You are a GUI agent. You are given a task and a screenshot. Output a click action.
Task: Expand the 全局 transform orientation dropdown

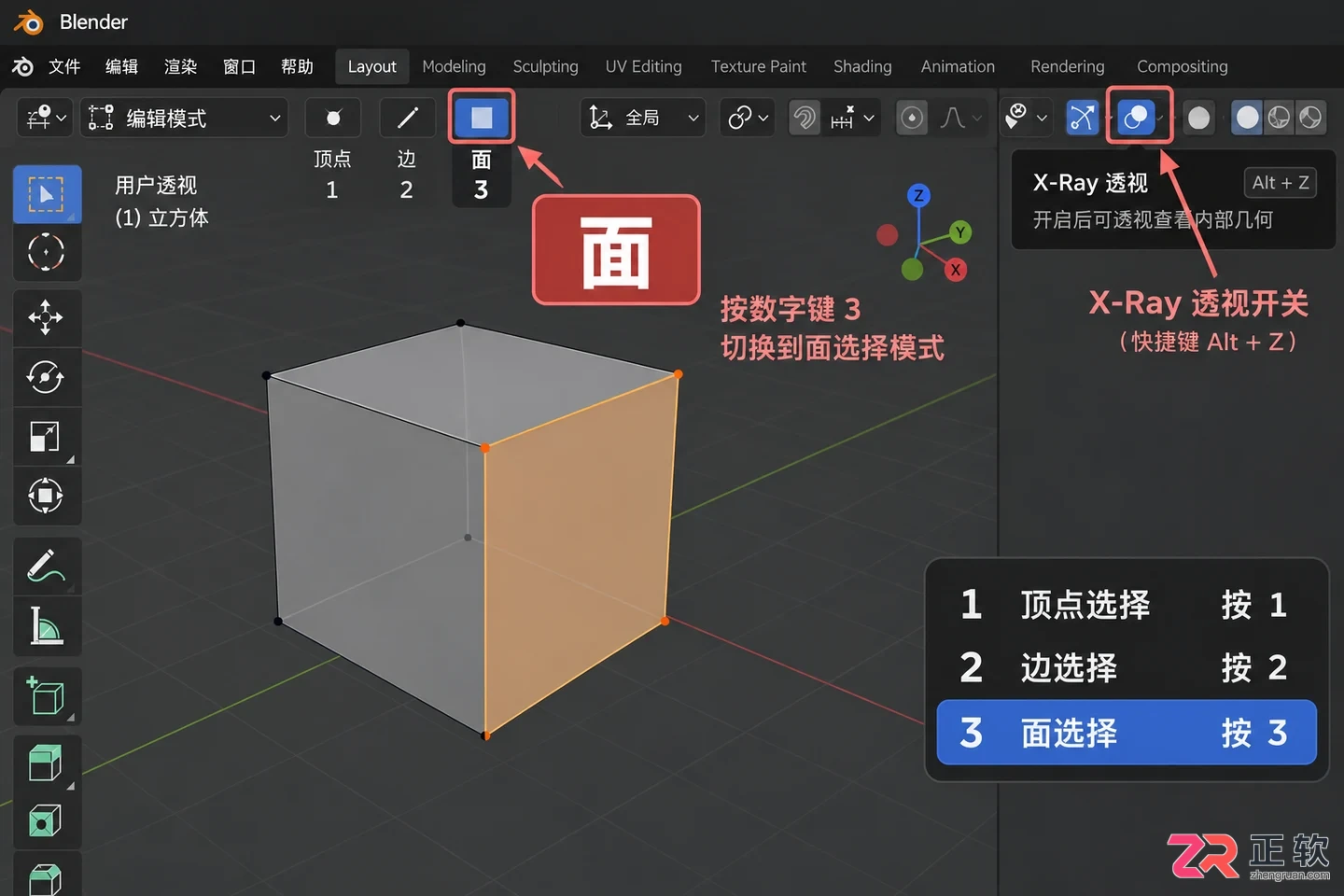tap(643, 118)
